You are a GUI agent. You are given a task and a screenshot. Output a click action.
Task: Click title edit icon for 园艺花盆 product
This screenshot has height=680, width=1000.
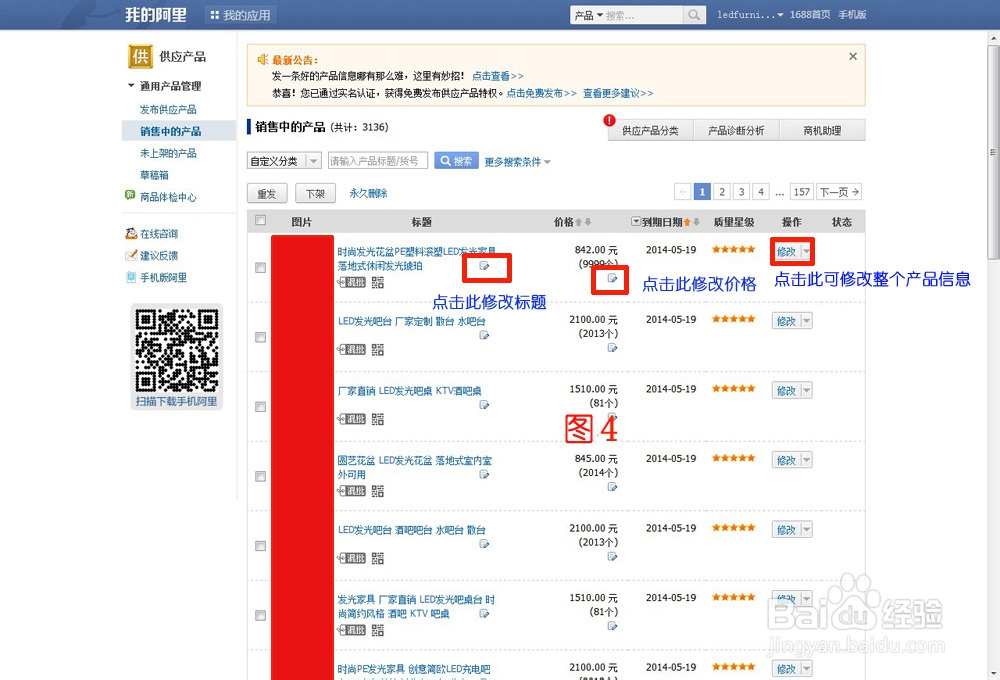coord(485,474)
